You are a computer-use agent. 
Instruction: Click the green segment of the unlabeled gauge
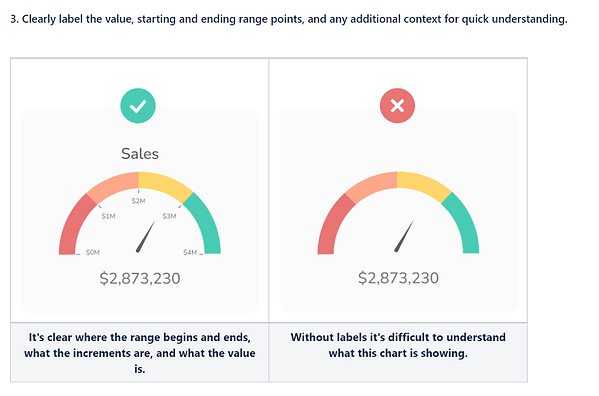click(465, 225)
